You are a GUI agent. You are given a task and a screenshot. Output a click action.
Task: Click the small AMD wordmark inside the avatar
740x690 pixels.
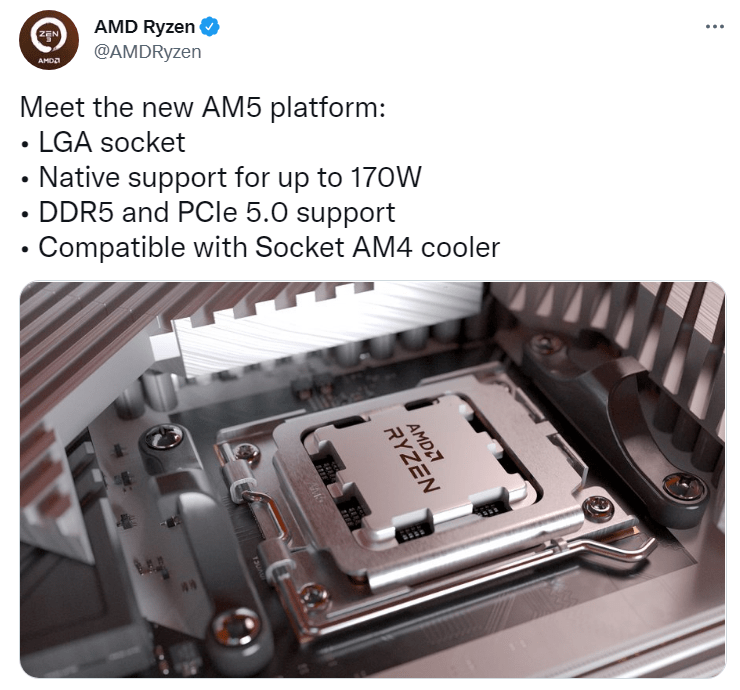pyautogui.click(x=49, y=61)
